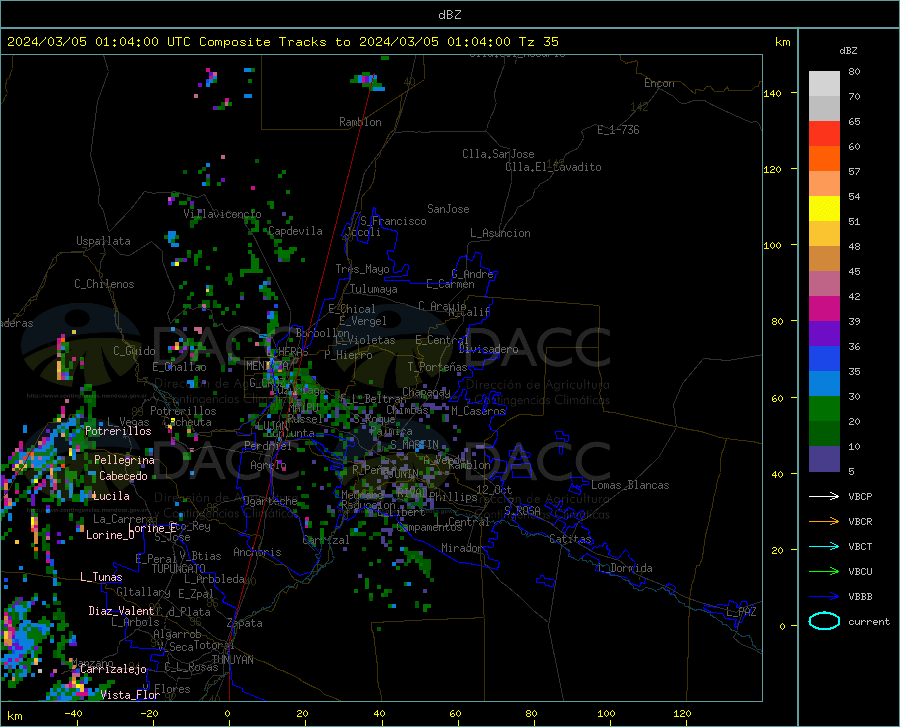
Task: Click the Ramblon label near the top
Action: (360, 122)
